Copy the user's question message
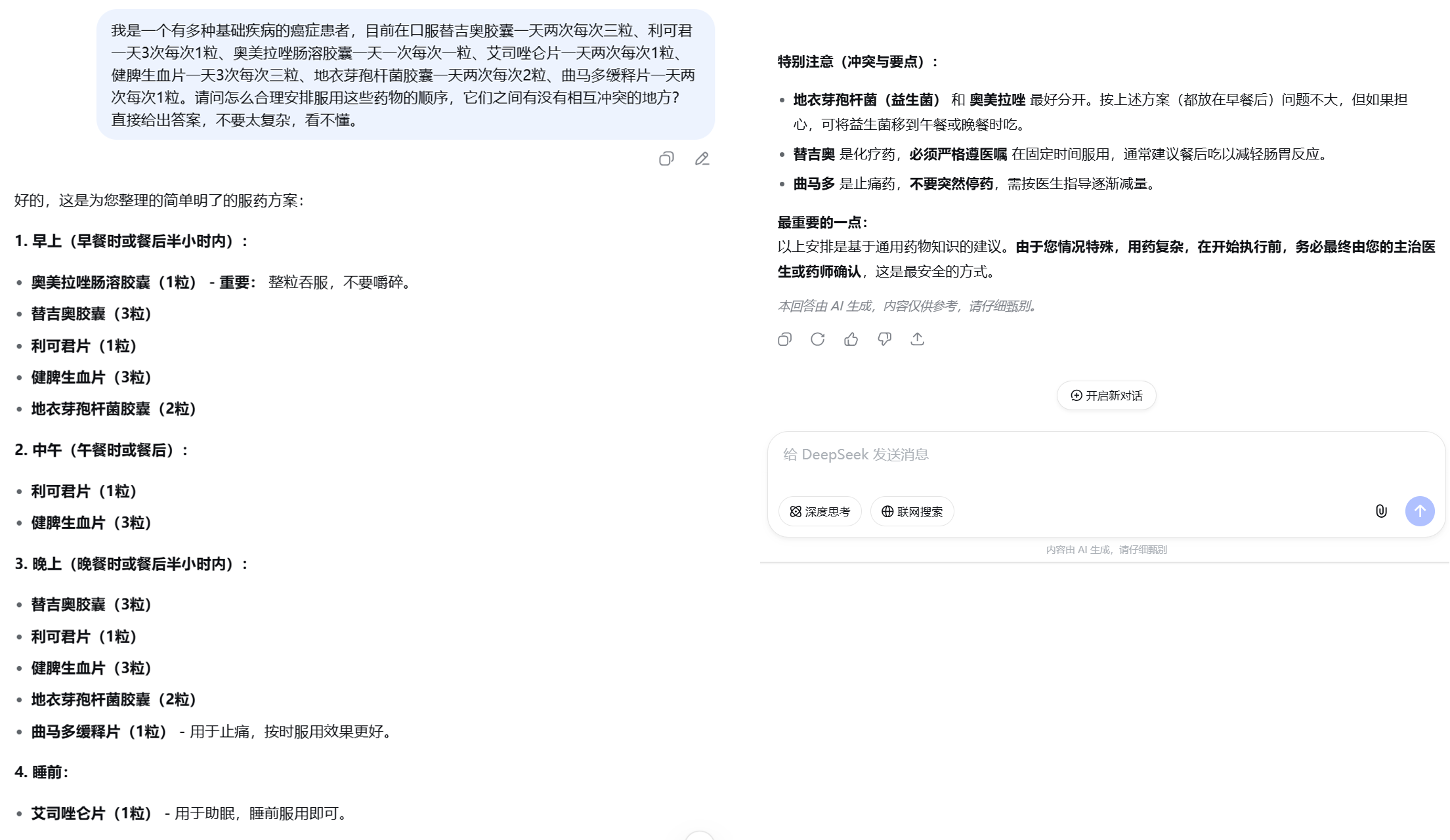This screenshot has height=840, width=1450. (666, 159)
